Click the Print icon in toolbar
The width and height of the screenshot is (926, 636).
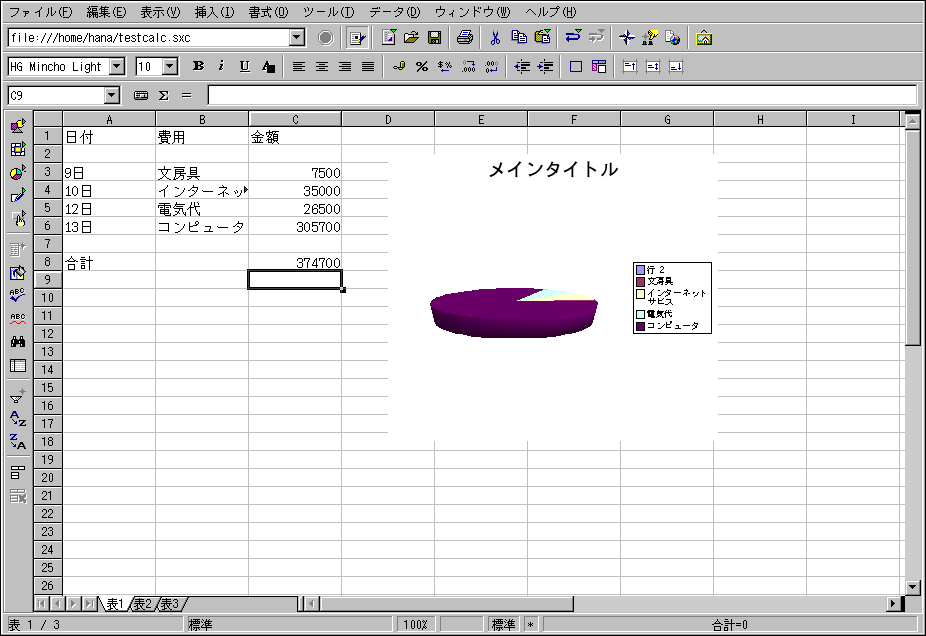tap(464, 38)
